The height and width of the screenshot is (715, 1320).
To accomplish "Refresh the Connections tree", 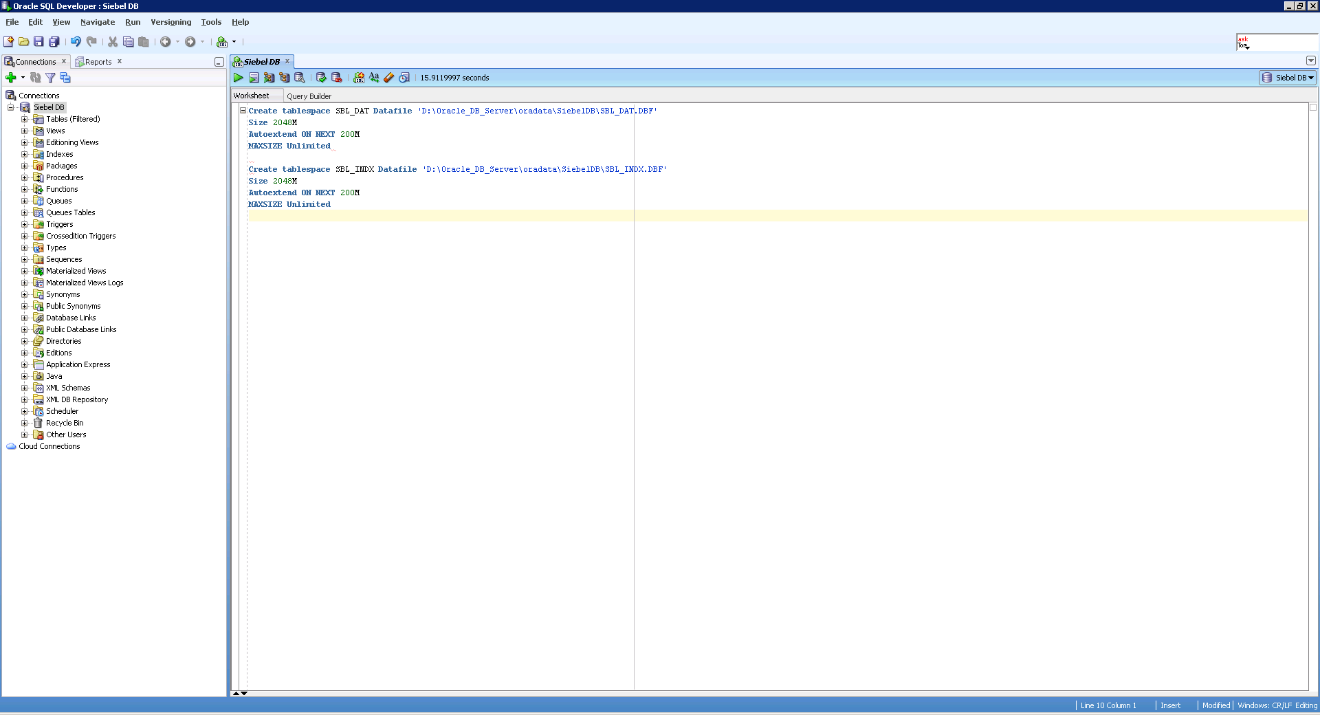I will pos(35,78).
